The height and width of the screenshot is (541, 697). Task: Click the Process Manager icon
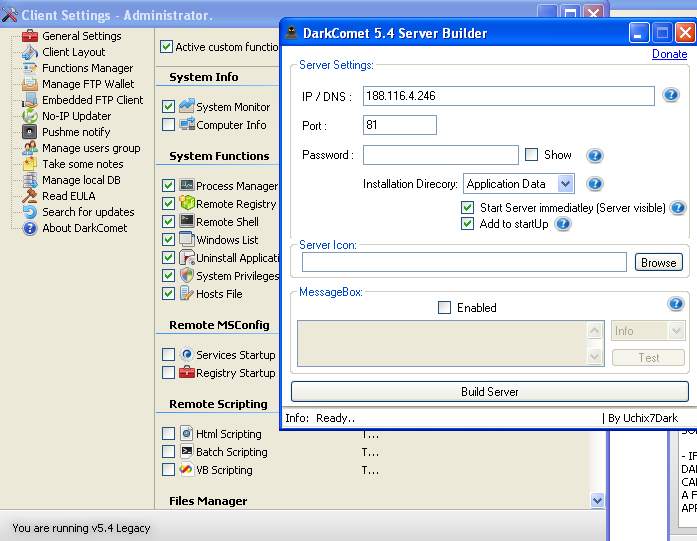pyautogui.click(x=187, y=185)
